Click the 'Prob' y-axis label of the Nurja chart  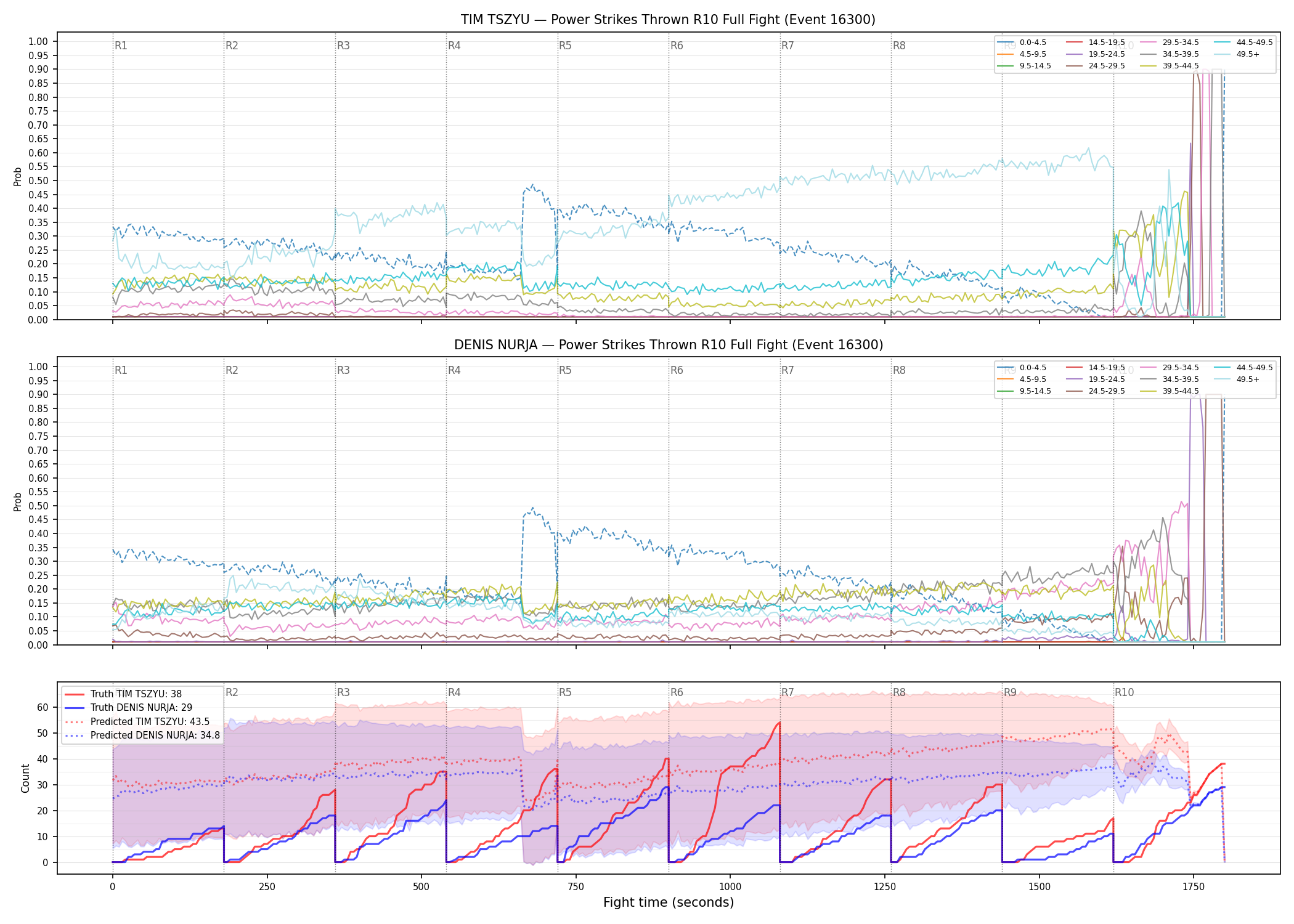18,501
